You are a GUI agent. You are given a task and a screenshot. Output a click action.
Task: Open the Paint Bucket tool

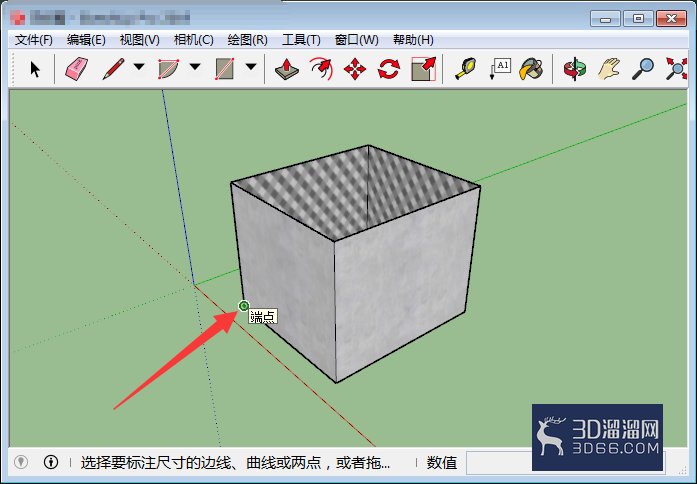pos(531,69)
